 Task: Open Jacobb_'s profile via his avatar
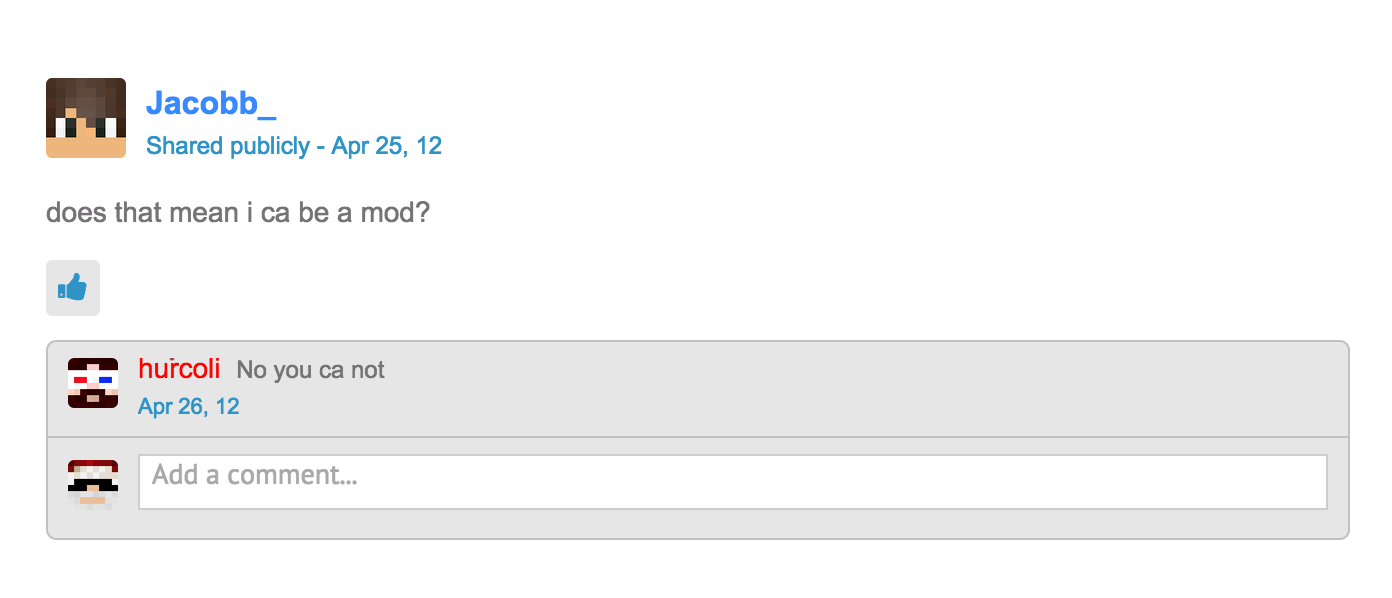point(86,118)
